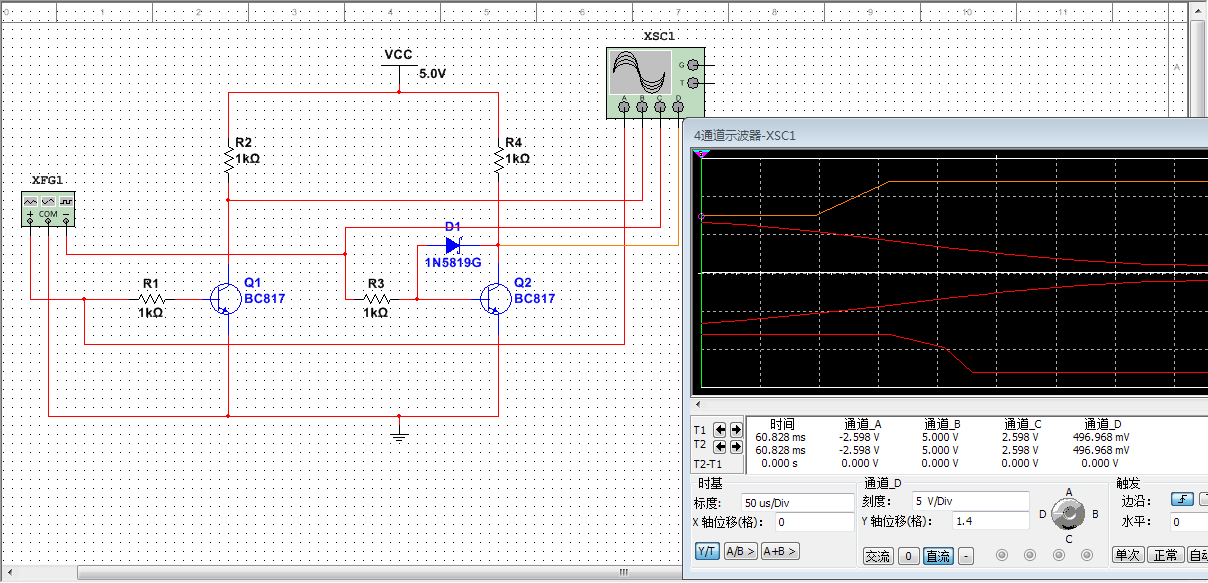Toggle Y/T timebase mode
This screenshot has width=1208, height=583.
tap(707, 551)
